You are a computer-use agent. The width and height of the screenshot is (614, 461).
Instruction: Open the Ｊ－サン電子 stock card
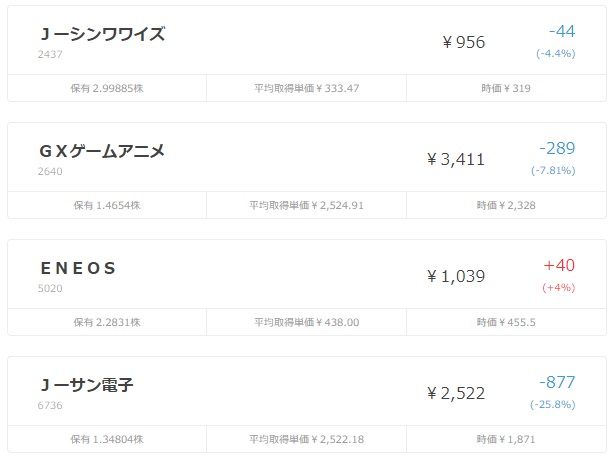[307, 405]
